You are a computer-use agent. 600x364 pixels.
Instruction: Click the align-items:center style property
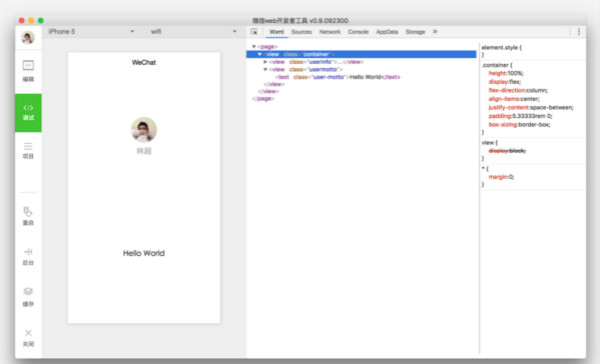click(514, 99)
